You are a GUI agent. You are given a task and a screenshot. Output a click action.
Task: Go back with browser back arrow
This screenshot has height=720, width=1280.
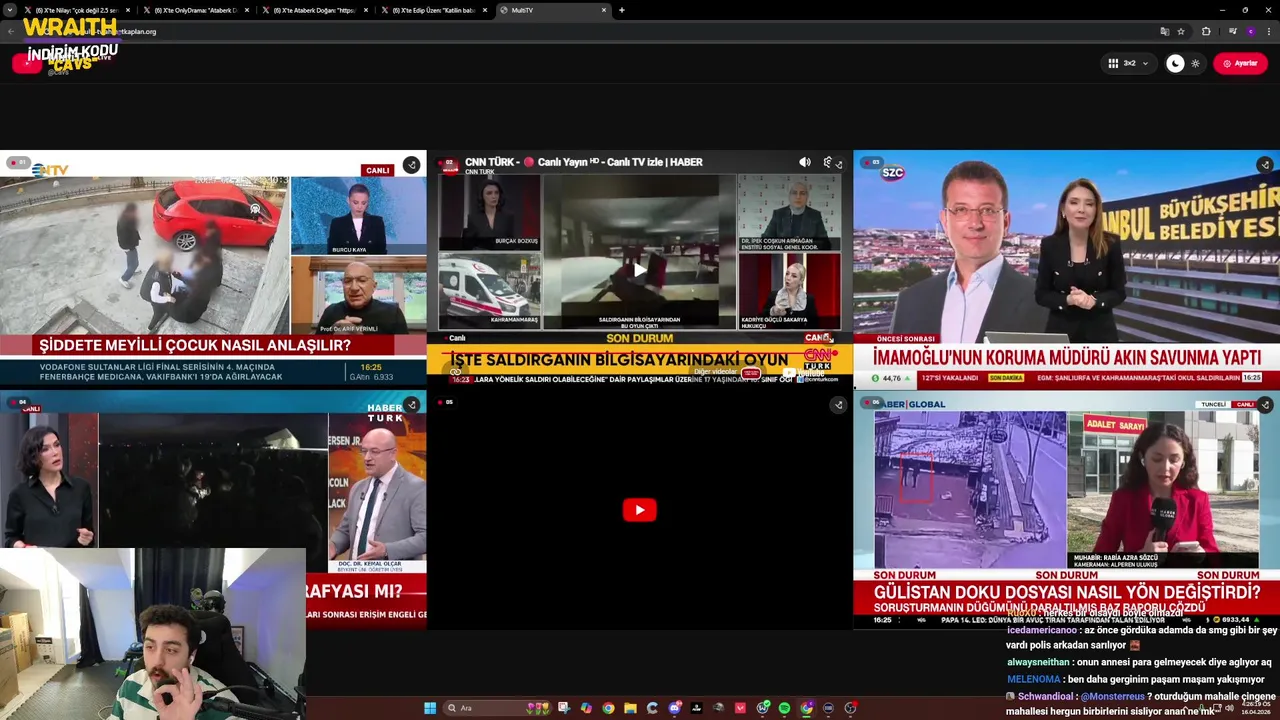(11, 31)
